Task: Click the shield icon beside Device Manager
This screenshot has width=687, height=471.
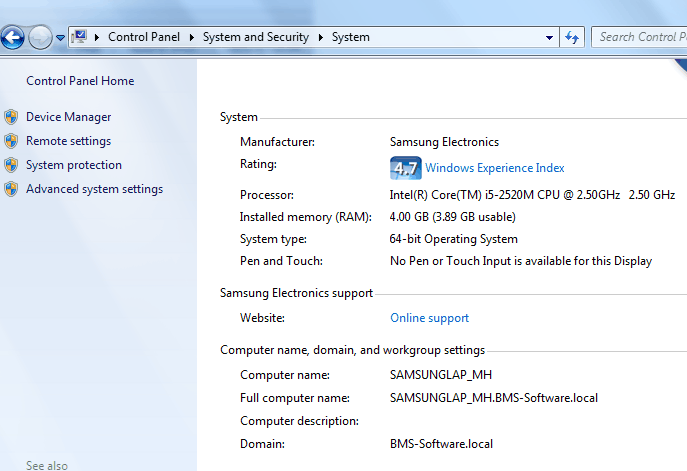Action: pyautogui.click(x=11, y=117)
